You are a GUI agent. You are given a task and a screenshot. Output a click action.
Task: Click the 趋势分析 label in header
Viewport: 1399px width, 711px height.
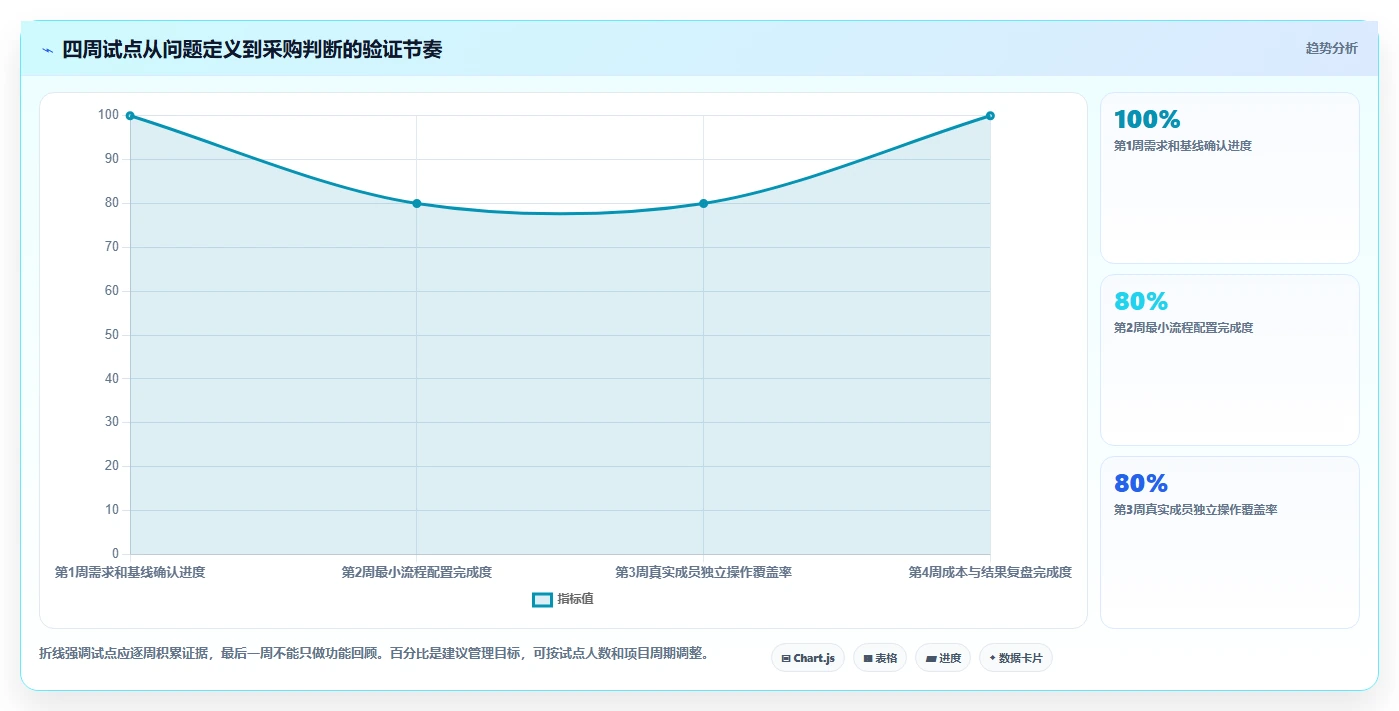[1331, 48]
